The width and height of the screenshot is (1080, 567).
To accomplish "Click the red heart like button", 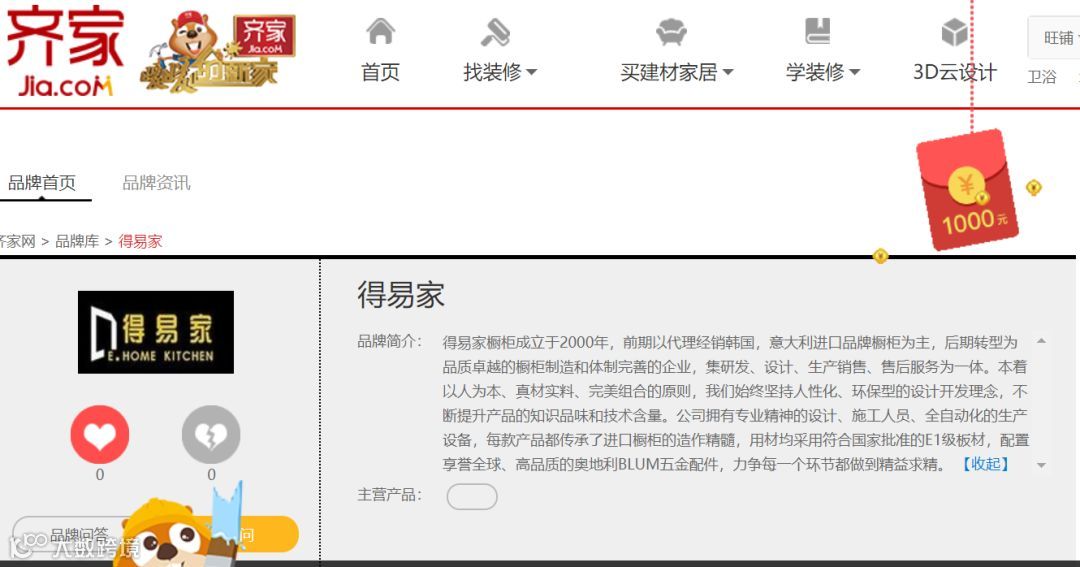I will coord(100,435).
